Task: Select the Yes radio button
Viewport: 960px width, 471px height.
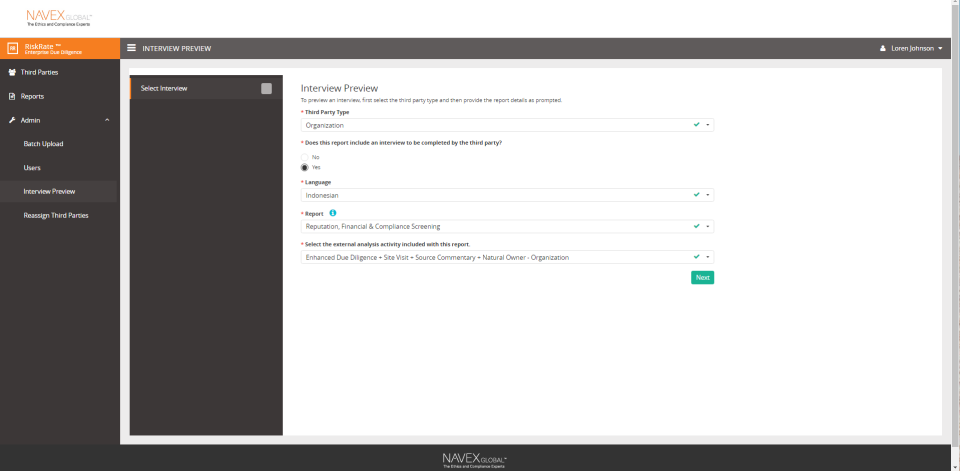Action: [x=304, y=167]
